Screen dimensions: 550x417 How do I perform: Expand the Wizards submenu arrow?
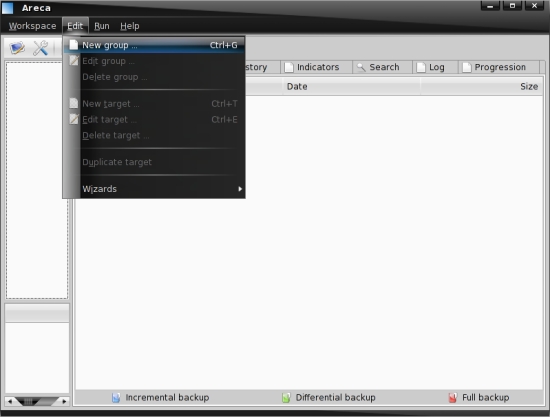click(x=240, y=189)
